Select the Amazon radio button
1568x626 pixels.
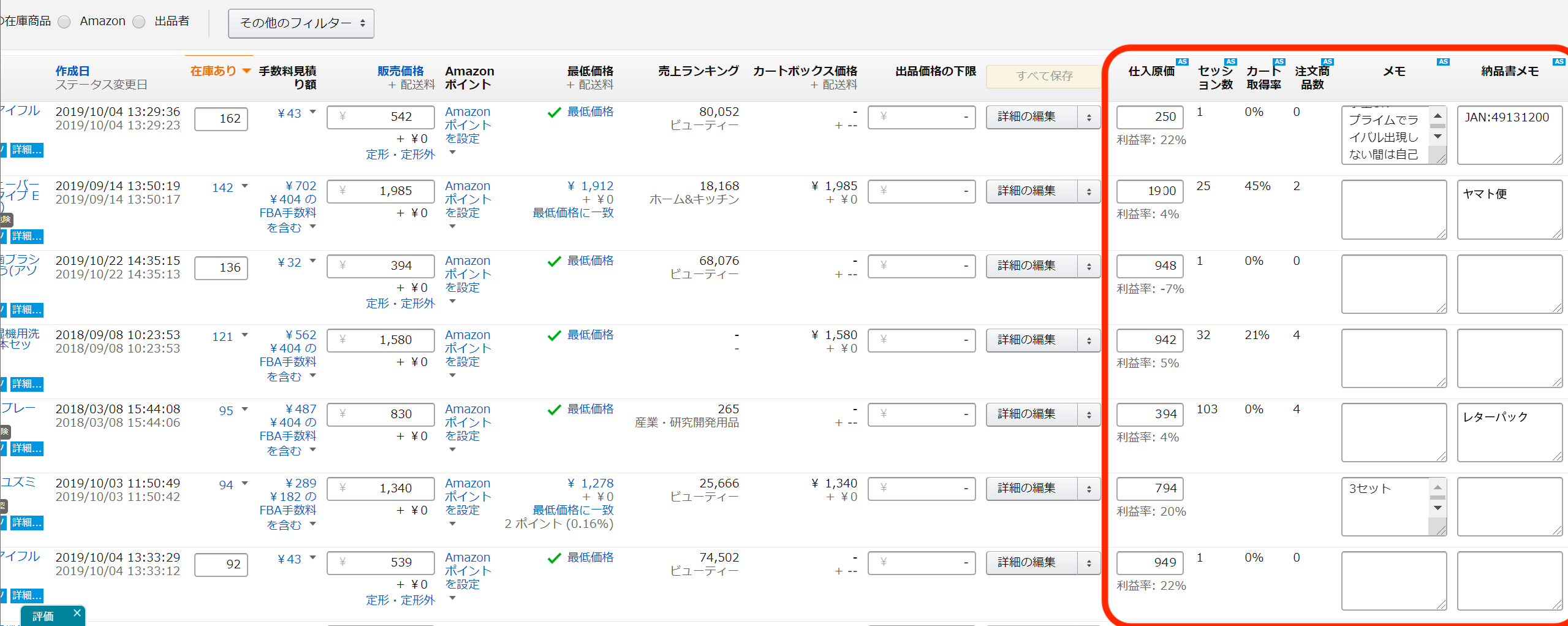[64, 22]
